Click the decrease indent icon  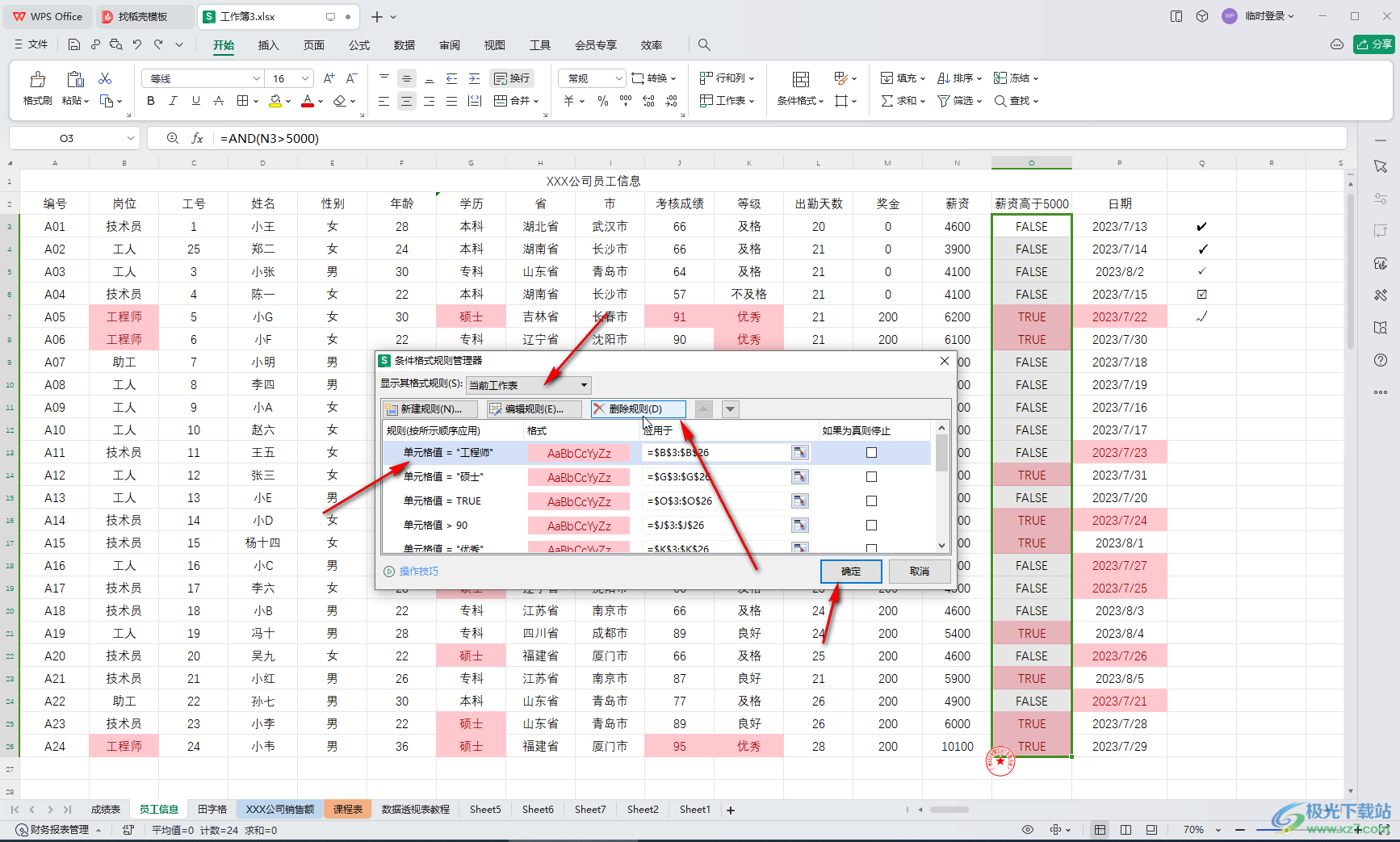pos(452,78)
